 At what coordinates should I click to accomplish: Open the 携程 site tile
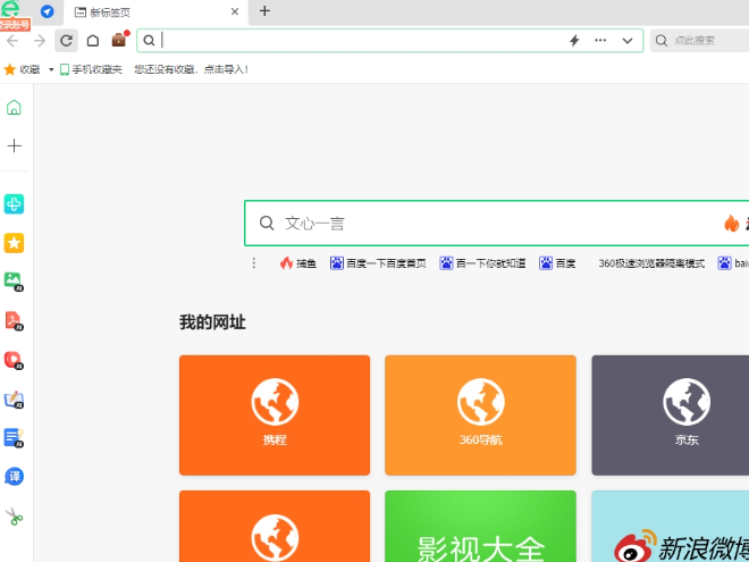[275, 415]
